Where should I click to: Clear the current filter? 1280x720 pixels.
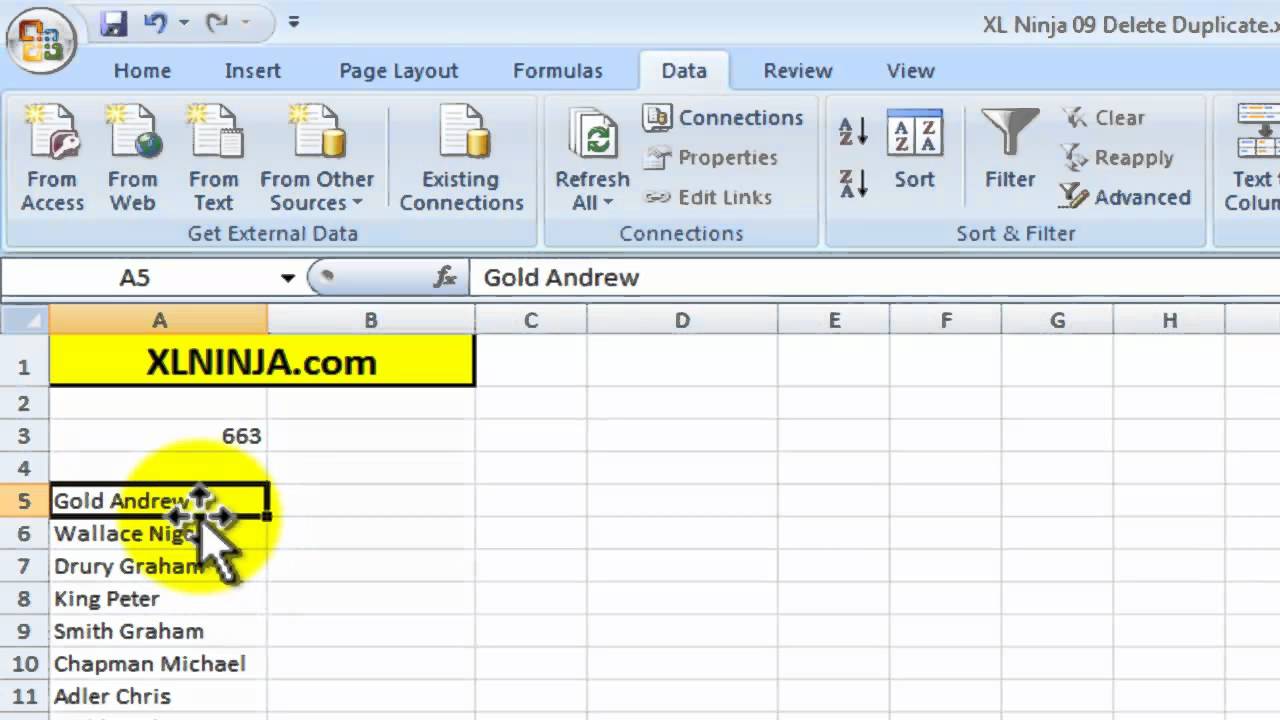[x=1102, y=118]
